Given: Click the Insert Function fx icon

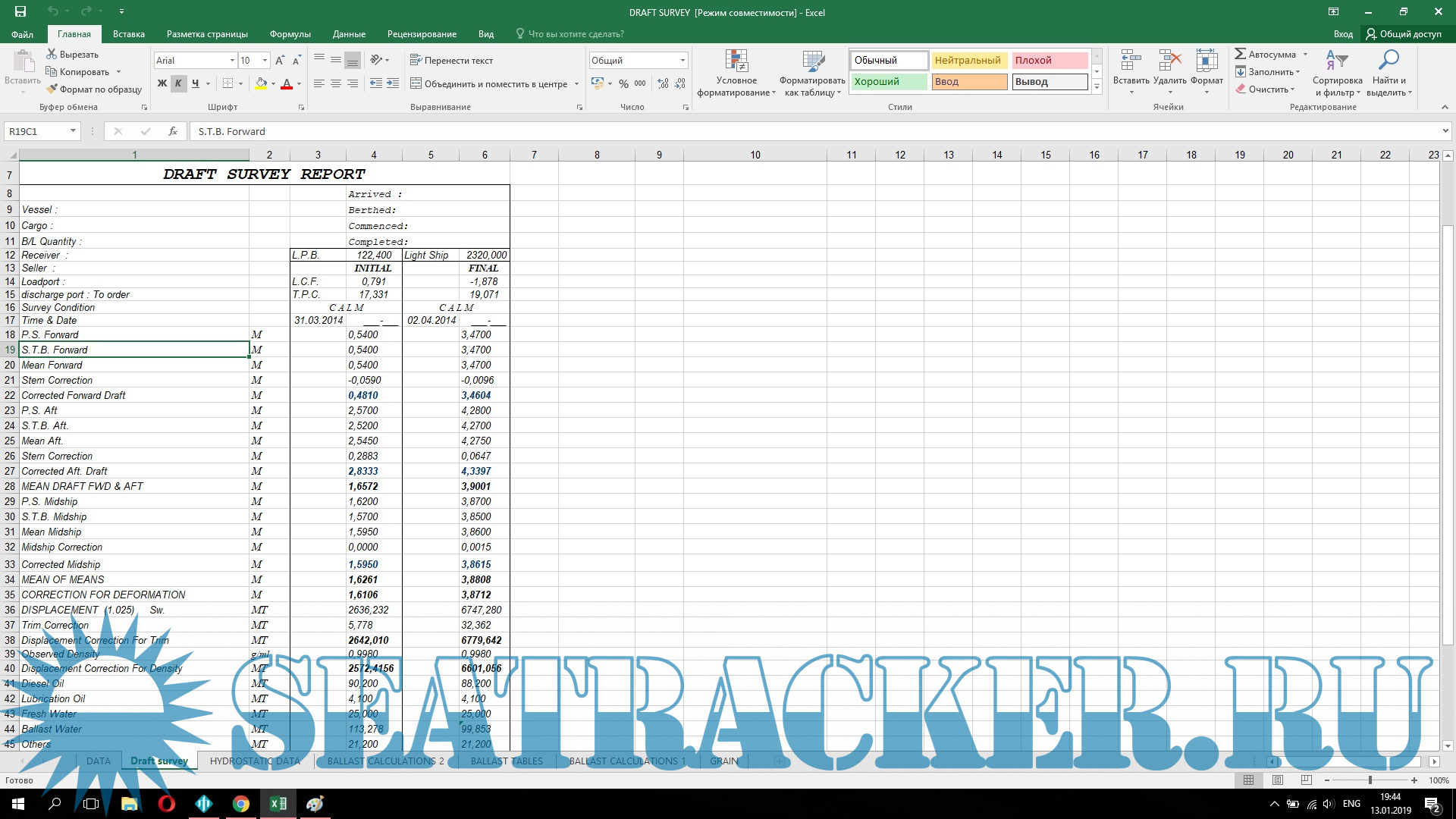Looking at the screenshot, I should pos(172,131).
